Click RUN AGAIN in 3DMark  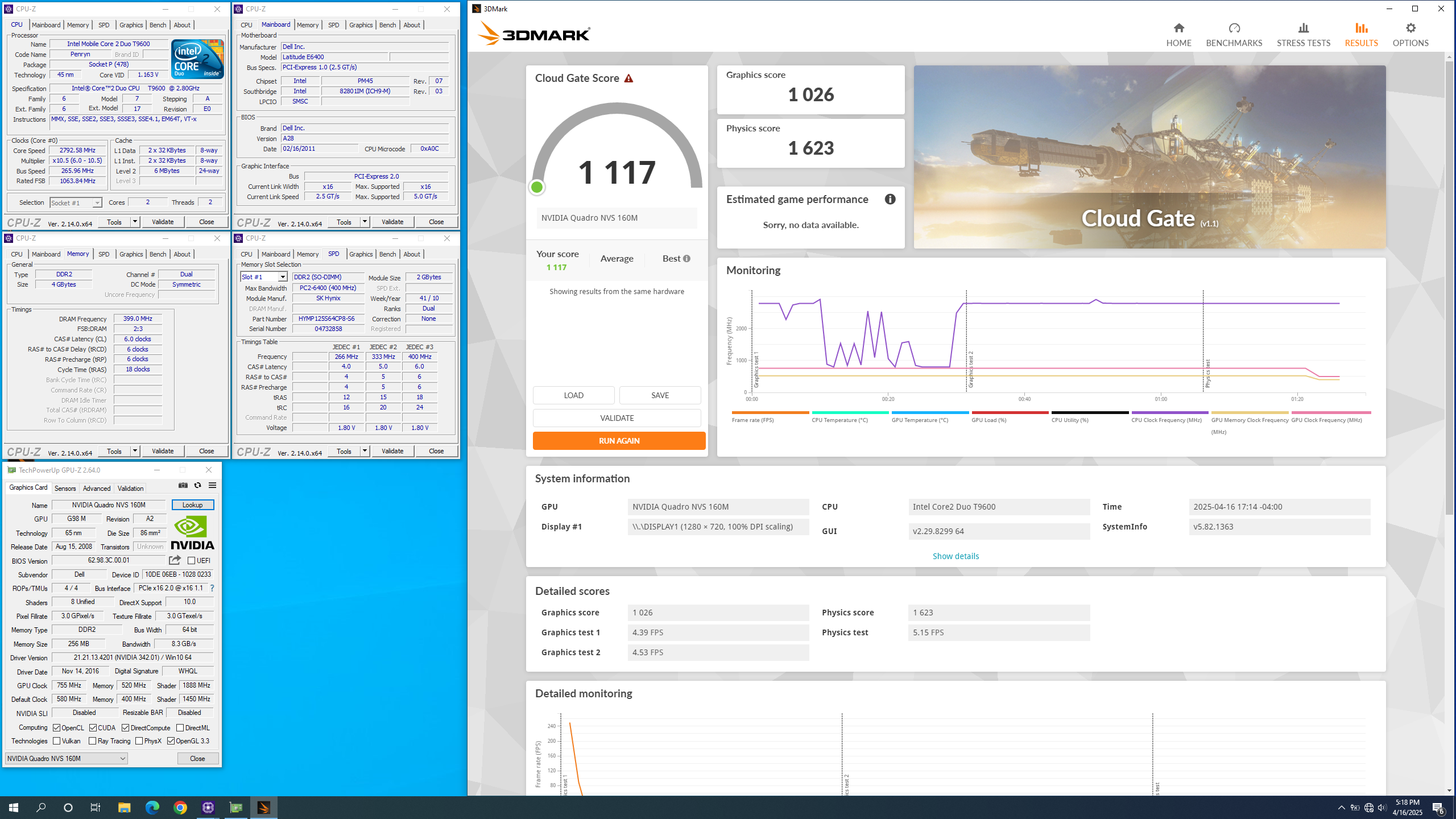pos(619,441)
